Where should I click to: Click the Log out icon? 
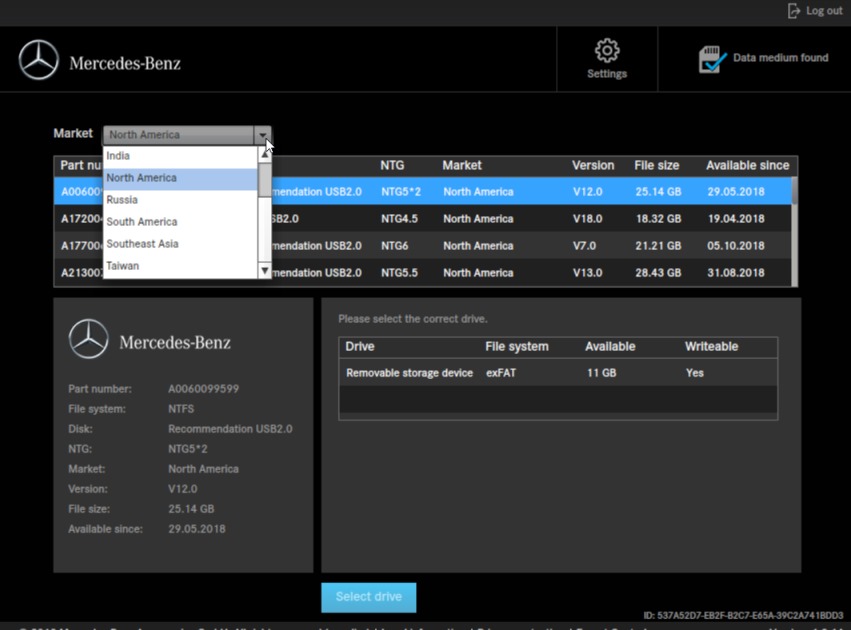click(793, 11)
